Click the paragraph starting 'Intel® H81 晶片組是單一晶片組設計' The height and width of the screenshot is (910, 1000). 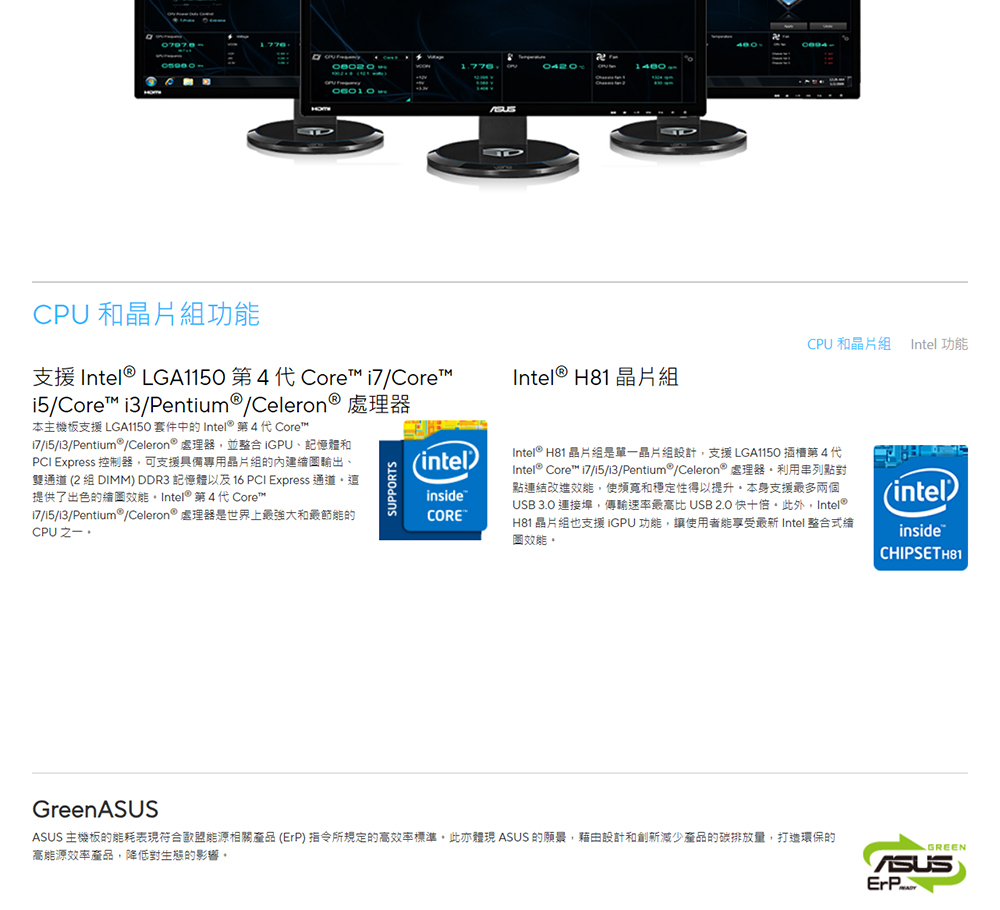coord(683,496)
